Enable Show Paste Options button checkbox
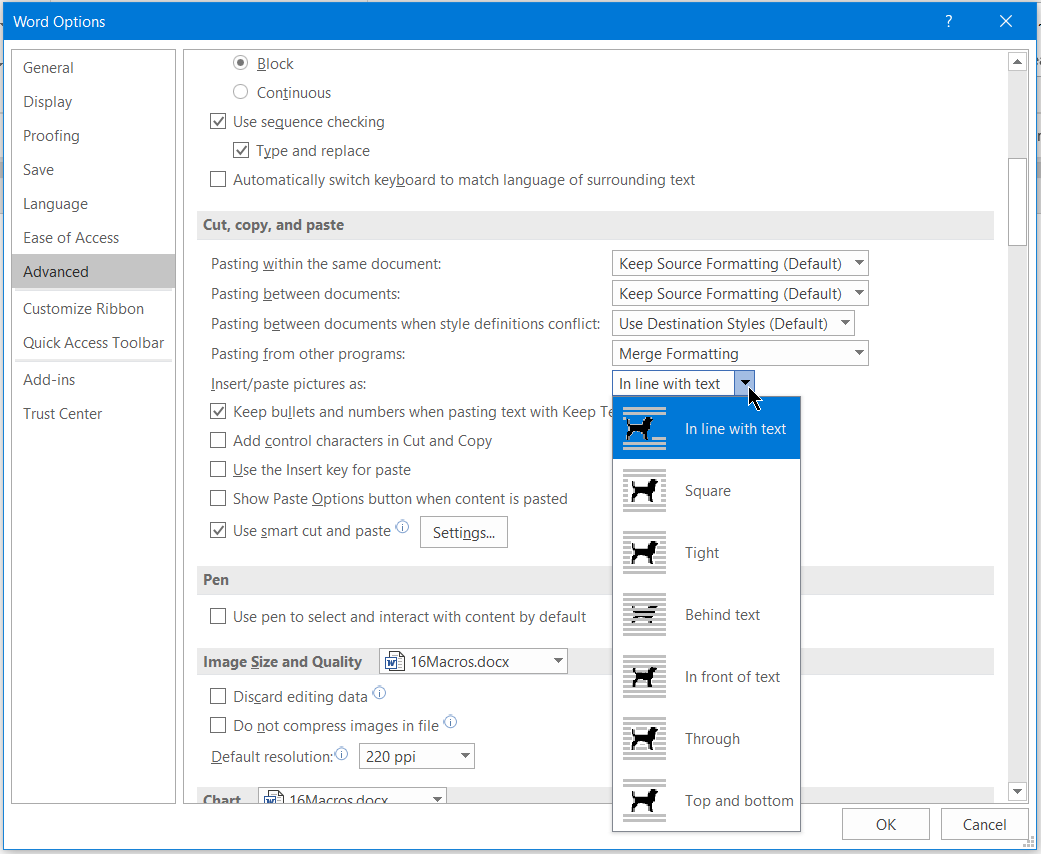 tap(218, 498)
